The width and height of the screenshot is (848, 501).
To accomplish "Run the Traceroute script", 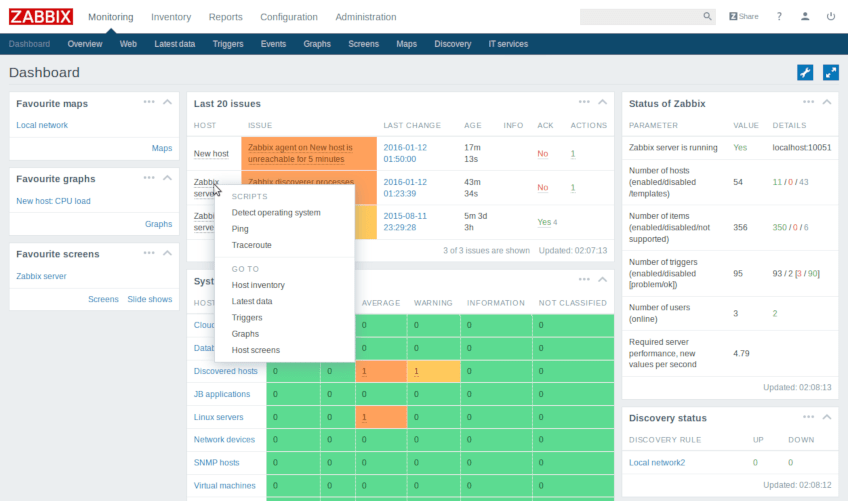I will (x=251, y=245).
